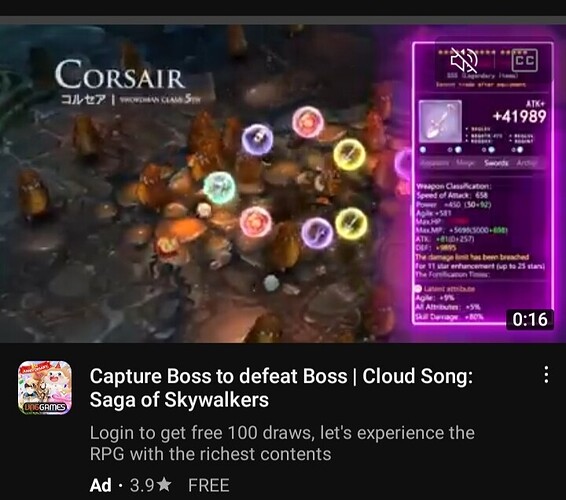The height and width of the screenshot is (500, 566).
Task: Select the Mage tab in the weapon panel
Action: click(465, 163)
